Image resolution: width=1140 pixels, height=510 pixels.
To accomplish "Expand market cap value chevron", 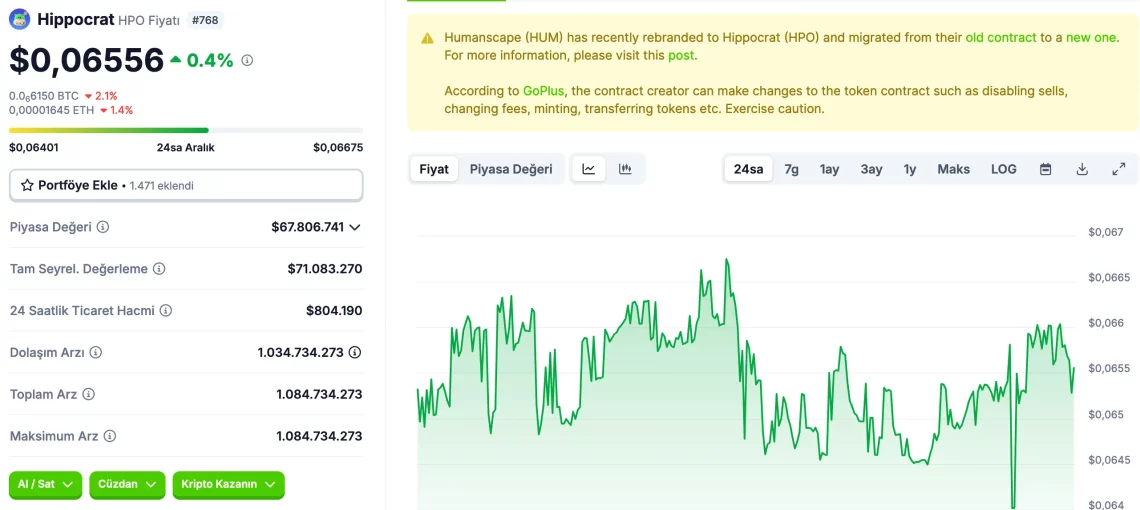I will click(x=355, y=228).
